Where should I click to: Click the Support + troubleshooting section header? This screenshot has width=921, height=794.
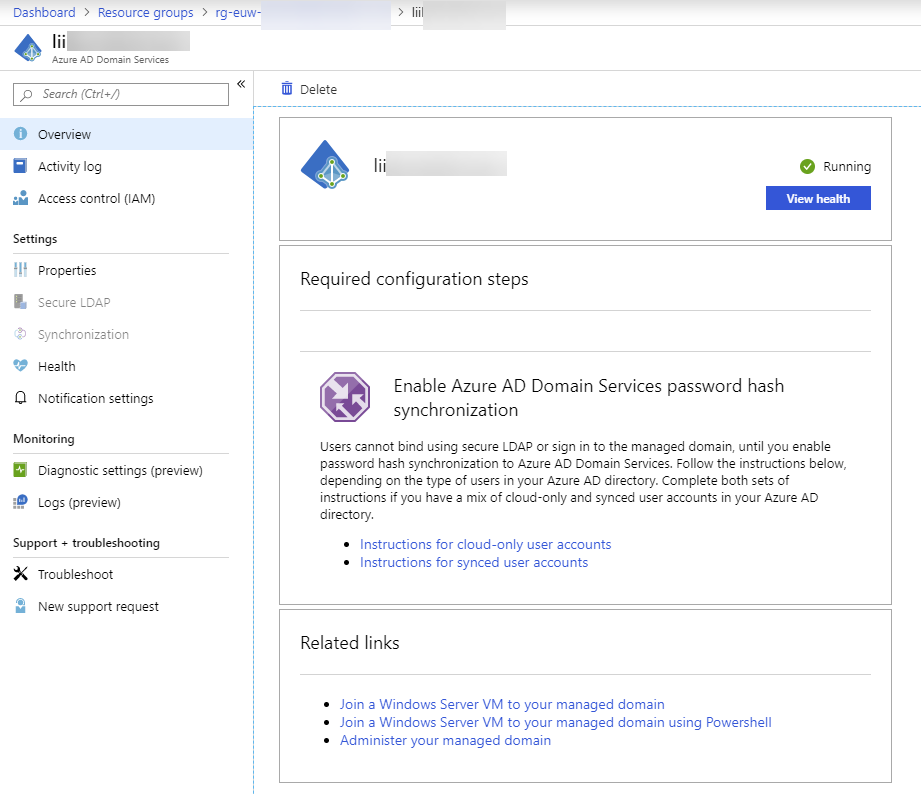[86, 543]
